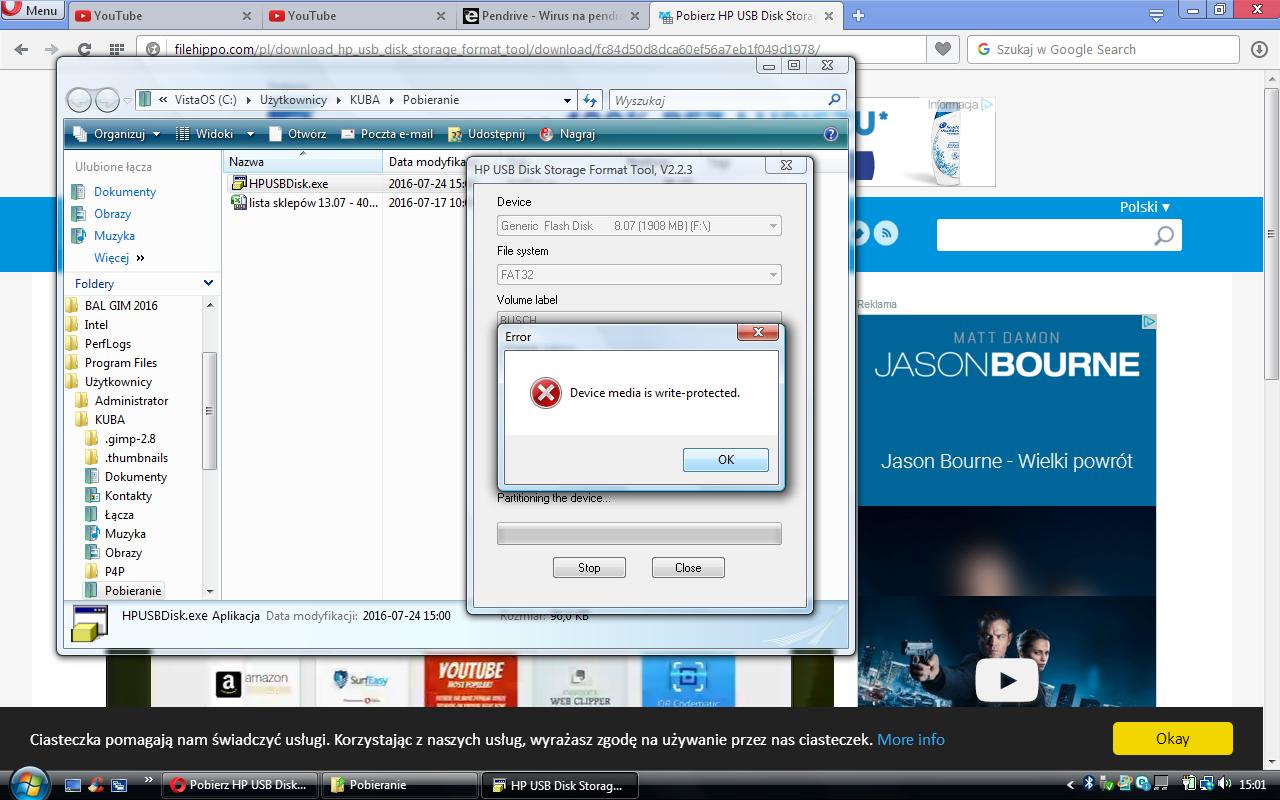Open a new browser tab with plus
Viewport: 1280px width, 800px height.
[x=858, y=15]
